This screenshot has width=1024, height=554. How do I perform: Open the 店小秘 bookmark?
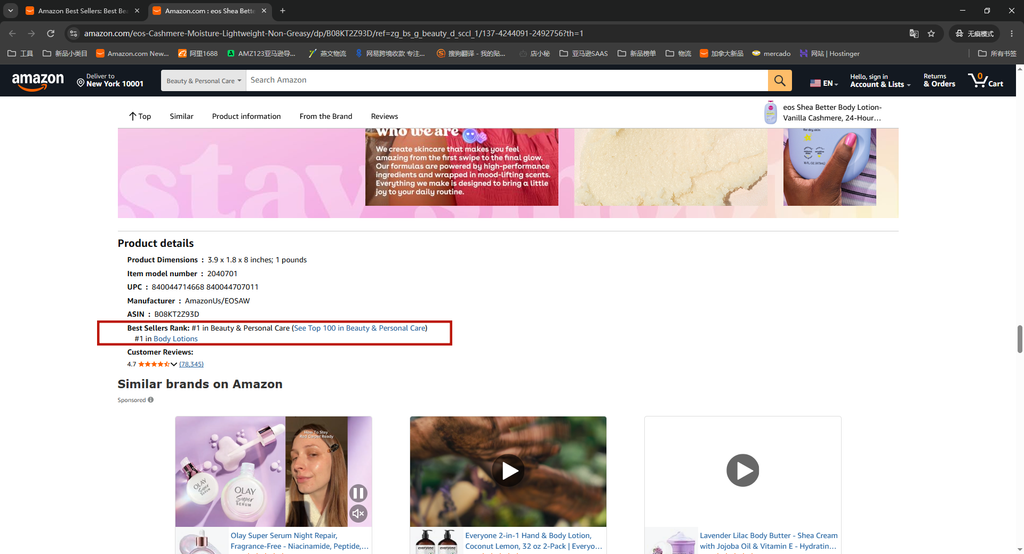534,54
